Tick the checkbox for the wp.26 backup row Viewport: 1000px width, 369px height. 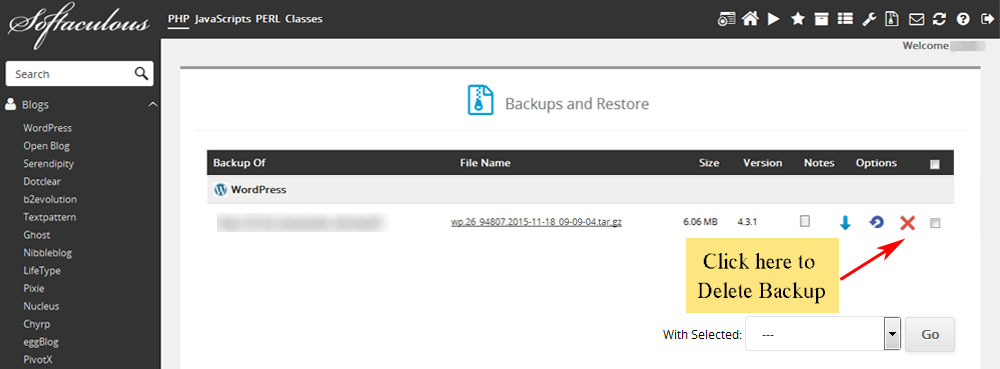(x=935, y=223)
